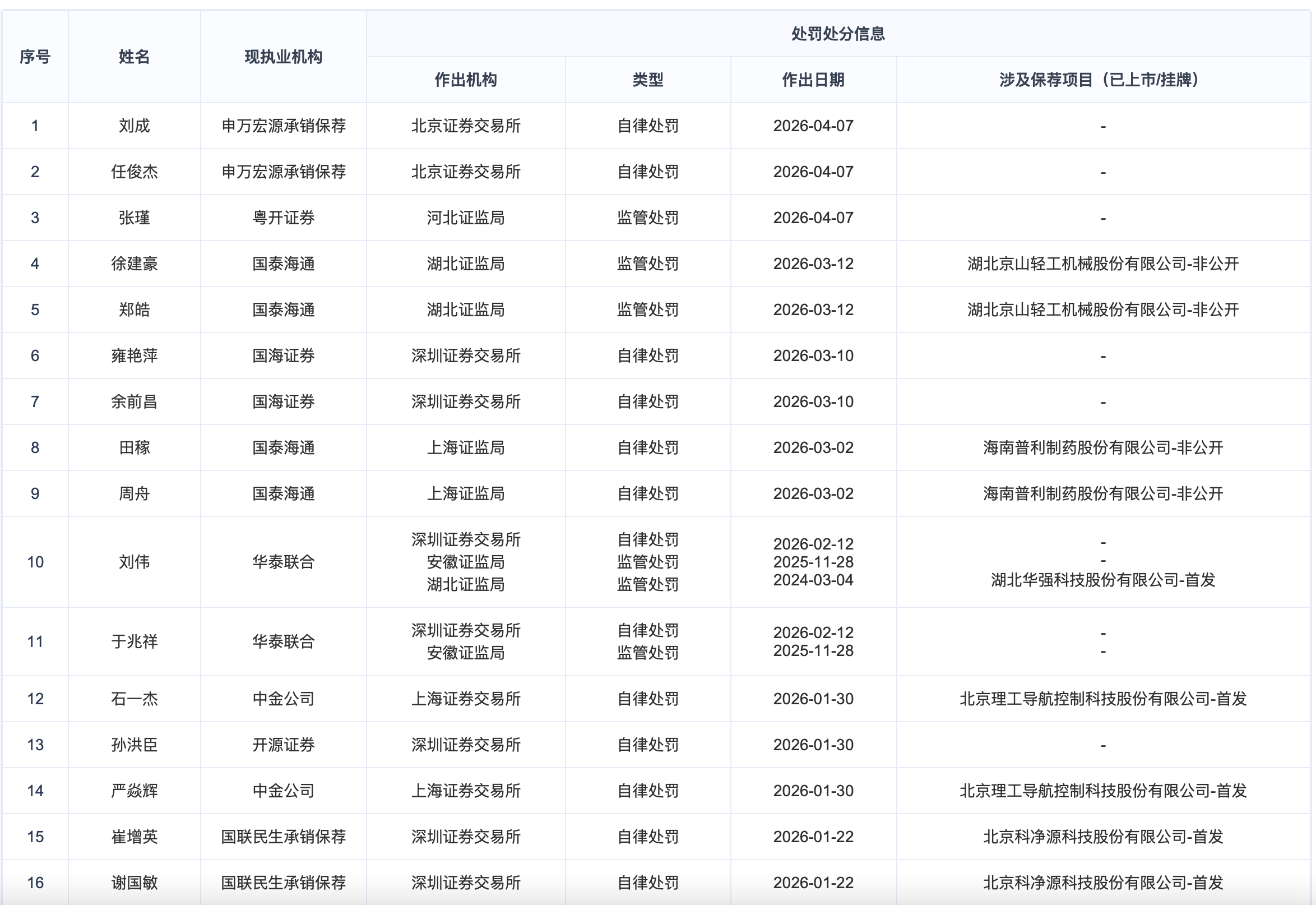
Task: Click 申万宏源承销保荐 in row 1
Action: click(284, 126)
